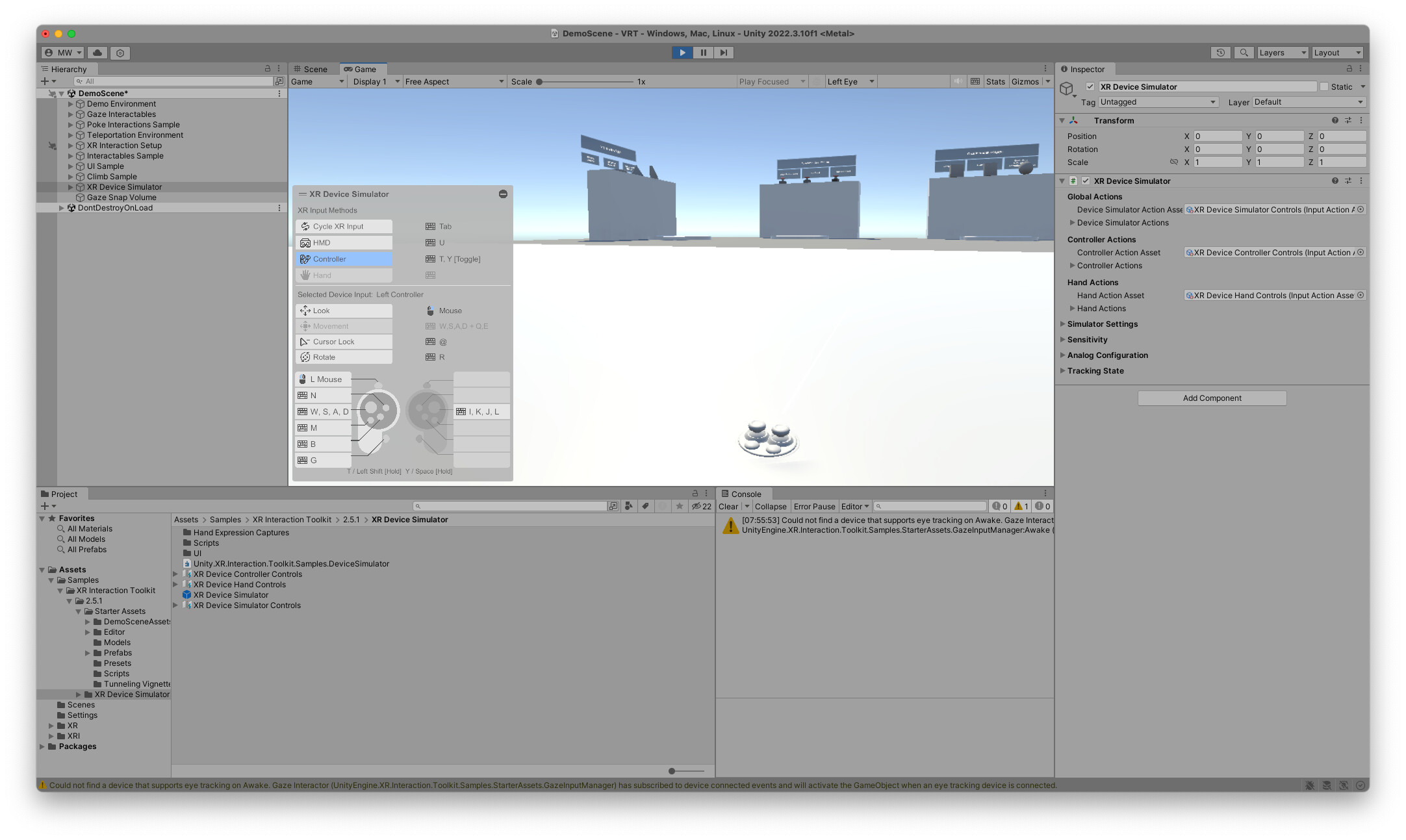Click the Add Component button
This screenshot has height=840, width=1406.
[x=1211, y=398]
